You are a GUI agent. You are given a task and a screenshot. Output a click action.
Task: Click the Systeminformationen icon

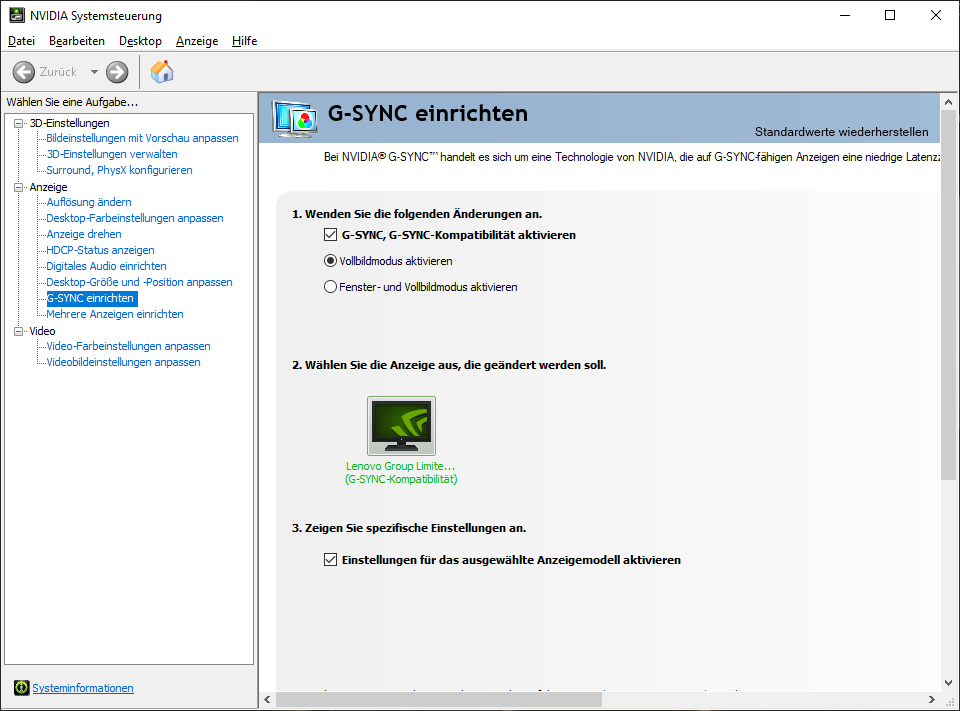point(21,688)
